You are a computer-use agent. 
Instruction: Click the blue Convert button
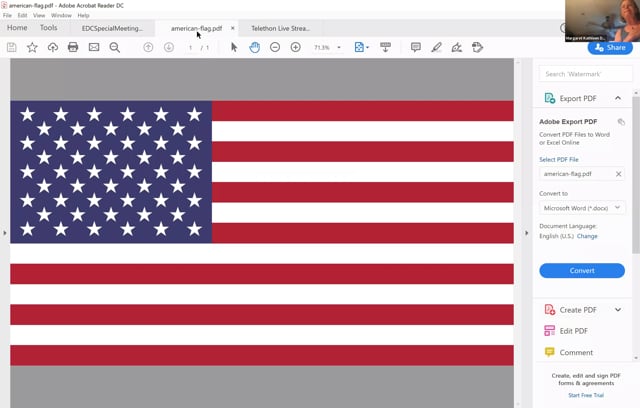coord(582,271)
